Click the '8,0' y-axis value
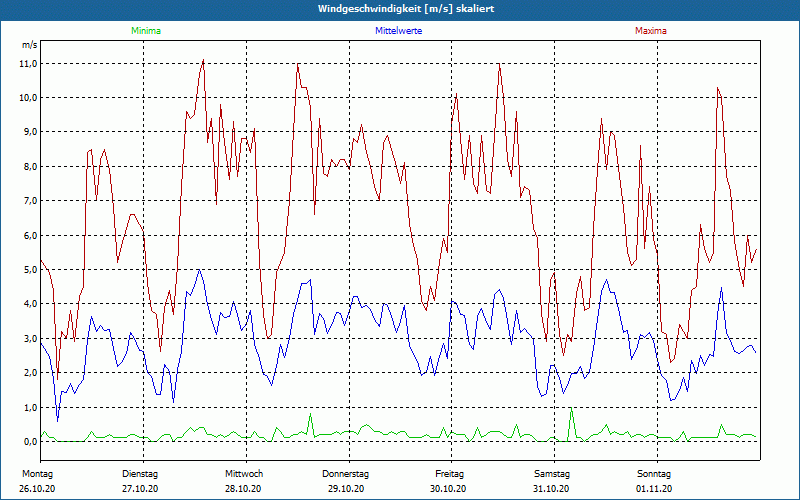Viewport: 800px width, 500px height. [30, 167]
